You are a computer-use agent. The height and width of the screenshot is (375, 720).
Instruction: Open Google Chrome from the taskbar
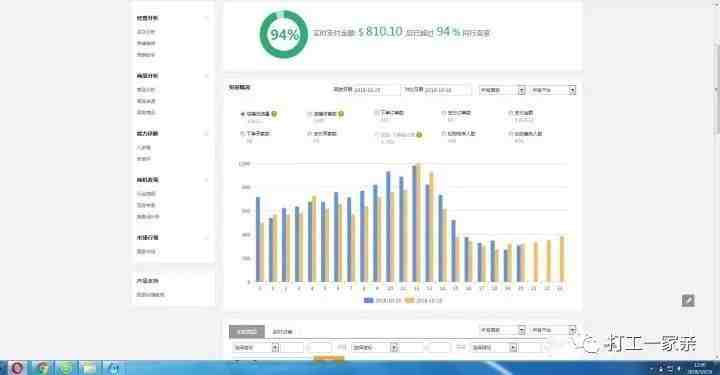click(x=42, y=368)
